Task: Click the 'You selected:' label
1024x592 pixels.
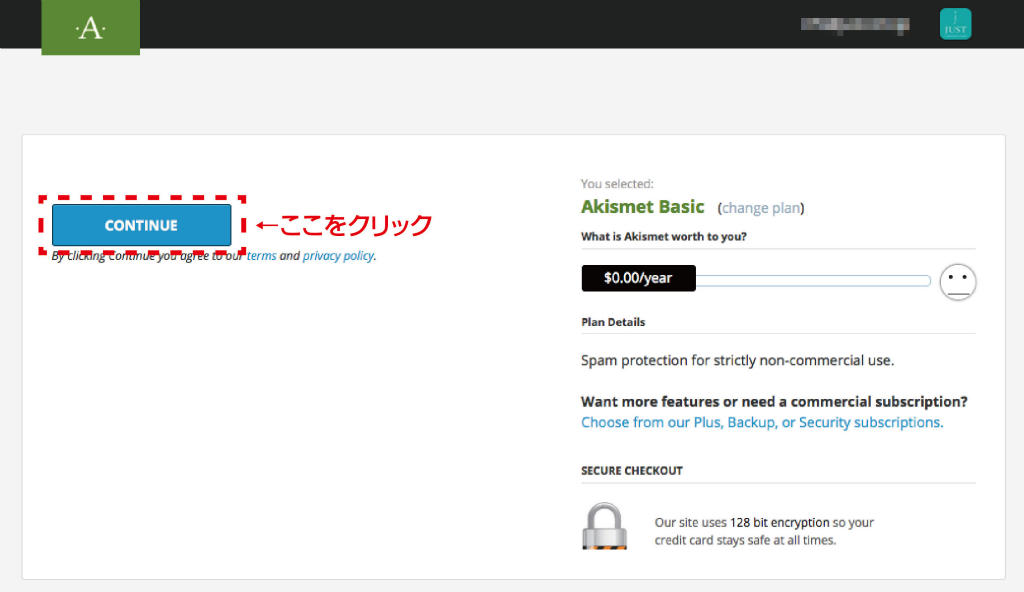Action: click(x=617, y=184)
